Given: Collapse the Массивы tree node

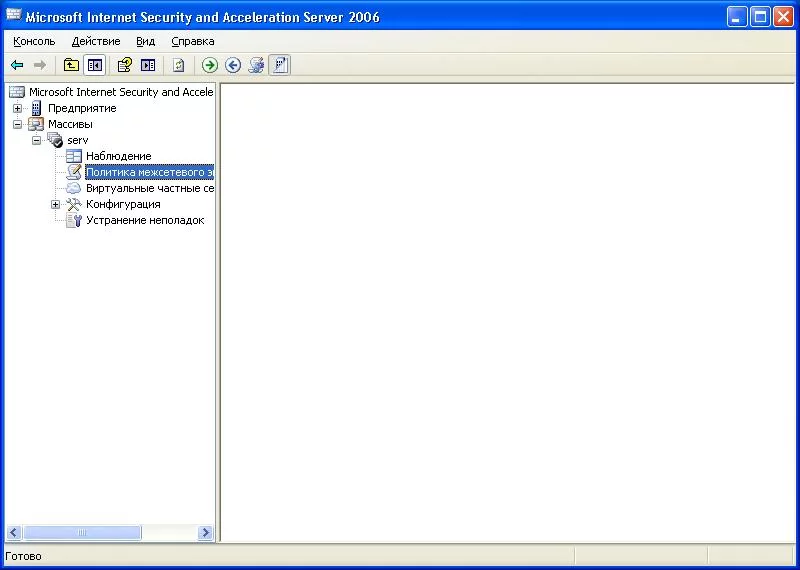Looking at the screenshot, I should pyautogui.click(x=17, y=124).
